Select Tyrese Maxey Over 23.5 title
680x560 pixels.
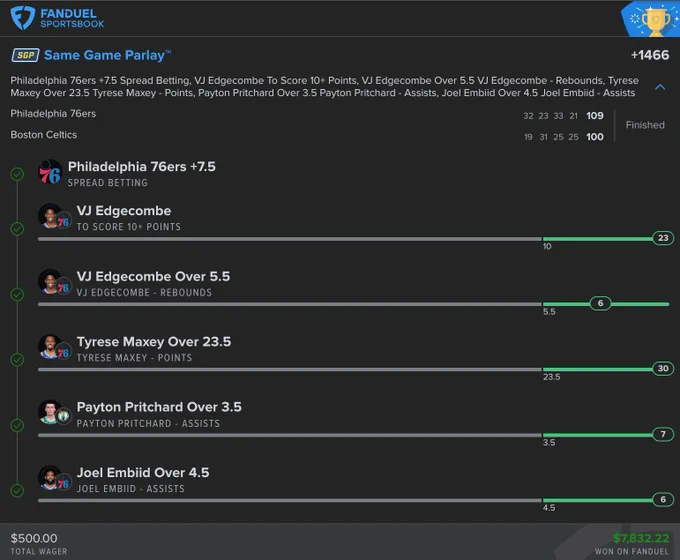pos(154,342)
